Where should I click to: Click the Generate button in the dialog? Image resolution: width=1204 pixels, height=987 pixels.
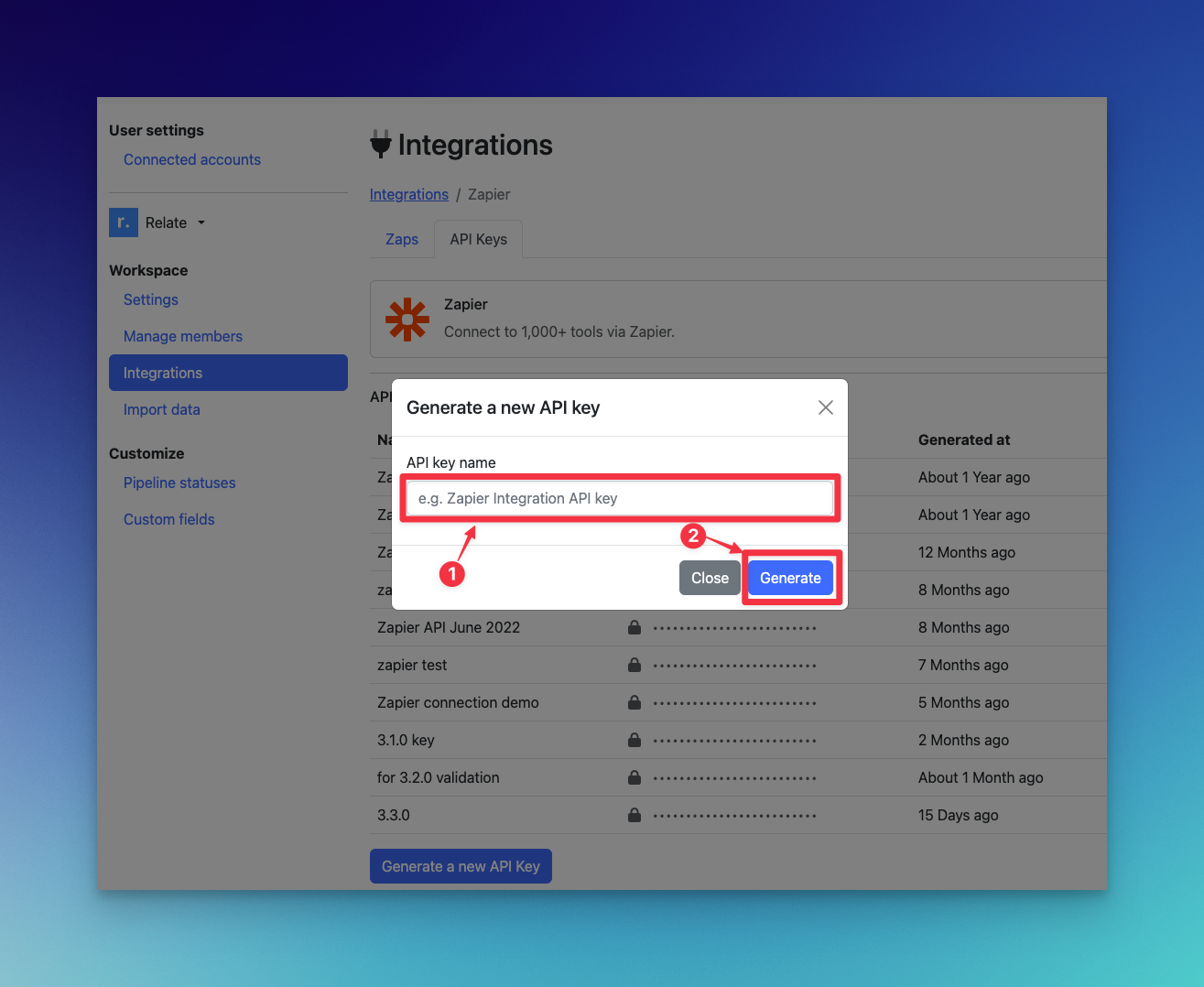pos(790,578)
